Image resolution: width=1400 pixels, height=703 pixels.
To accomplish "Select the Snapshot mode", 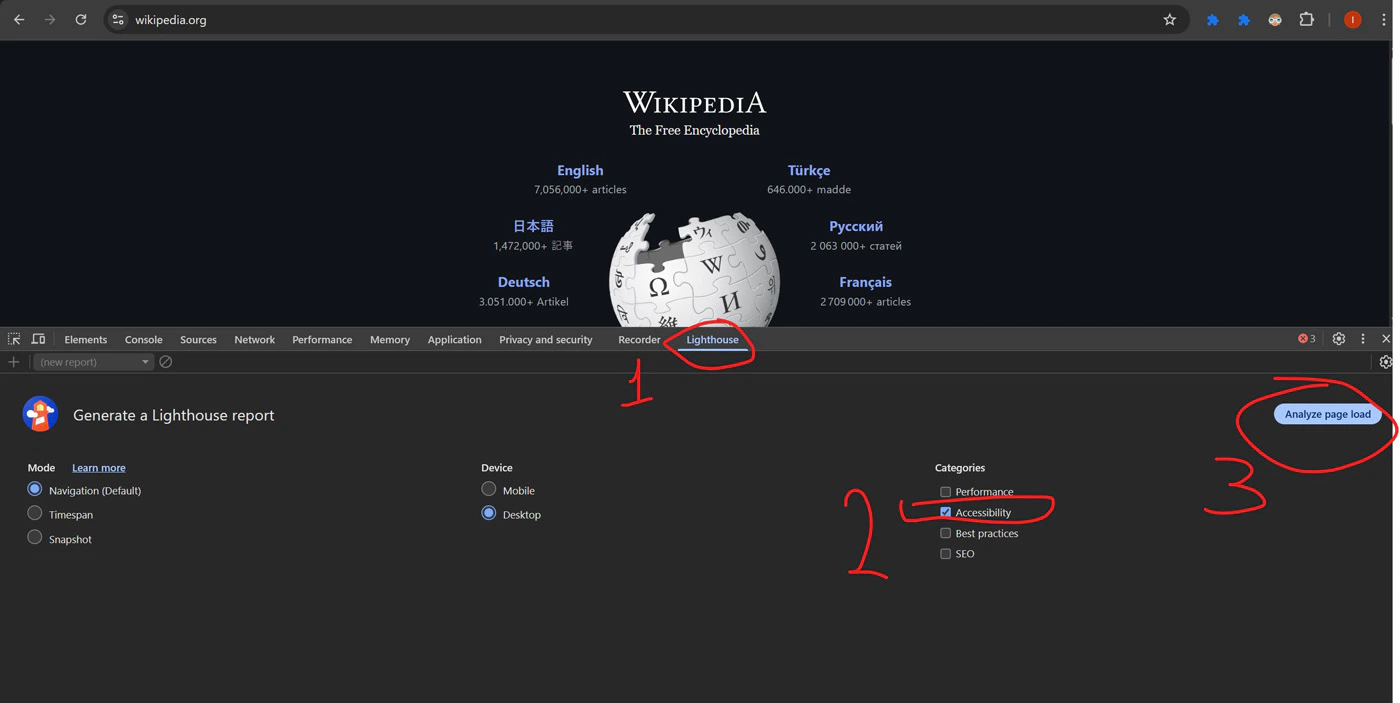I will point(35,537).
